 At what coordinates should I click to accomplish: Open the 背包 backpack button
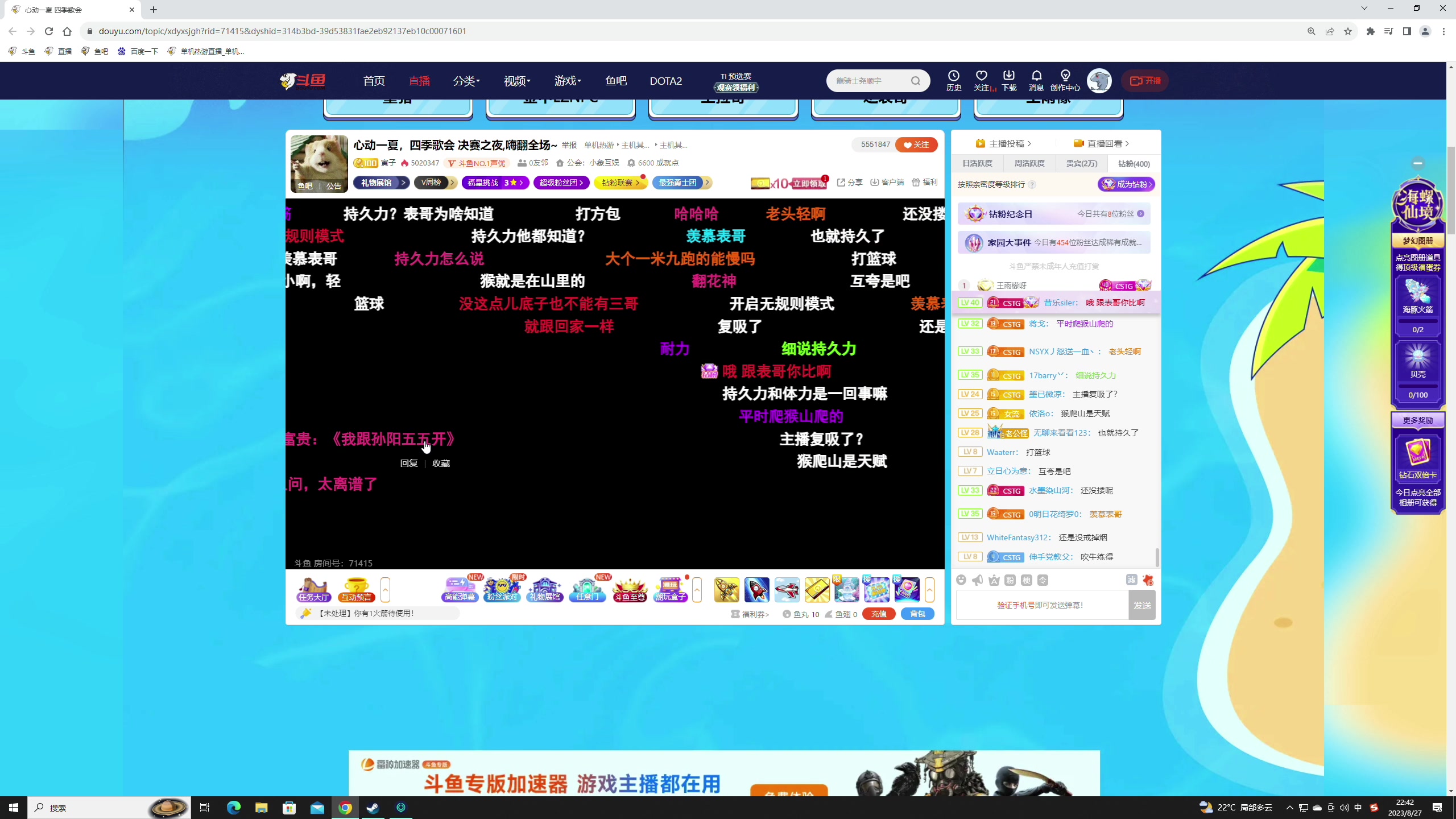917,614
